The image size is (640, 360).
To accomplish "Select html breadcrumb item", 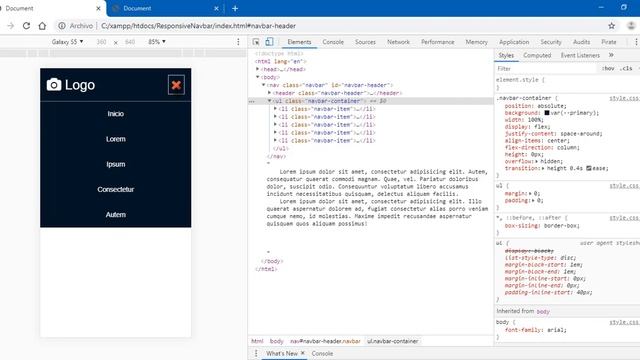I will 257,341.
